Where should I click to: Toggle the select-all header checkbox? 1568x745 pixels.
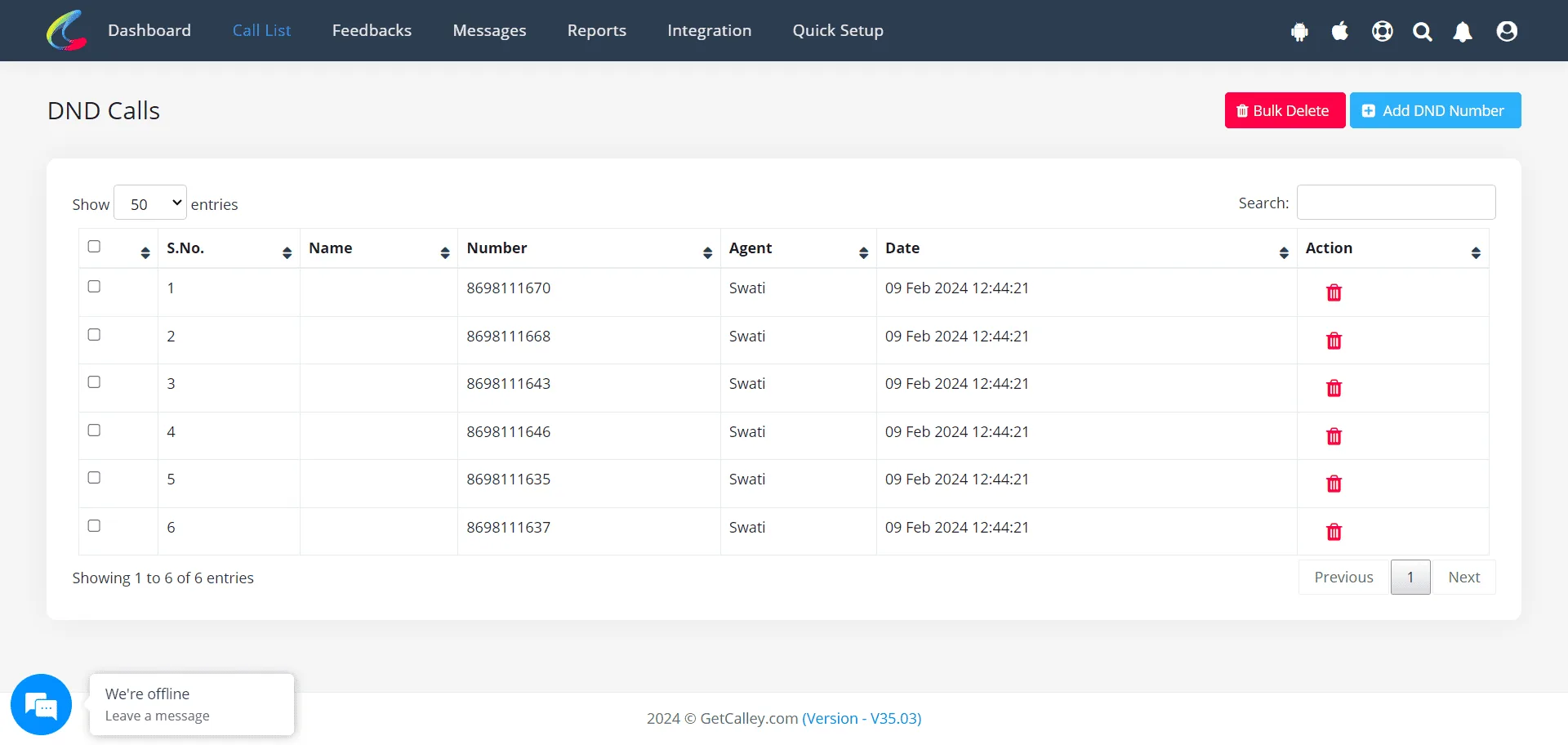pyautogui.click(x=94, y=247)
